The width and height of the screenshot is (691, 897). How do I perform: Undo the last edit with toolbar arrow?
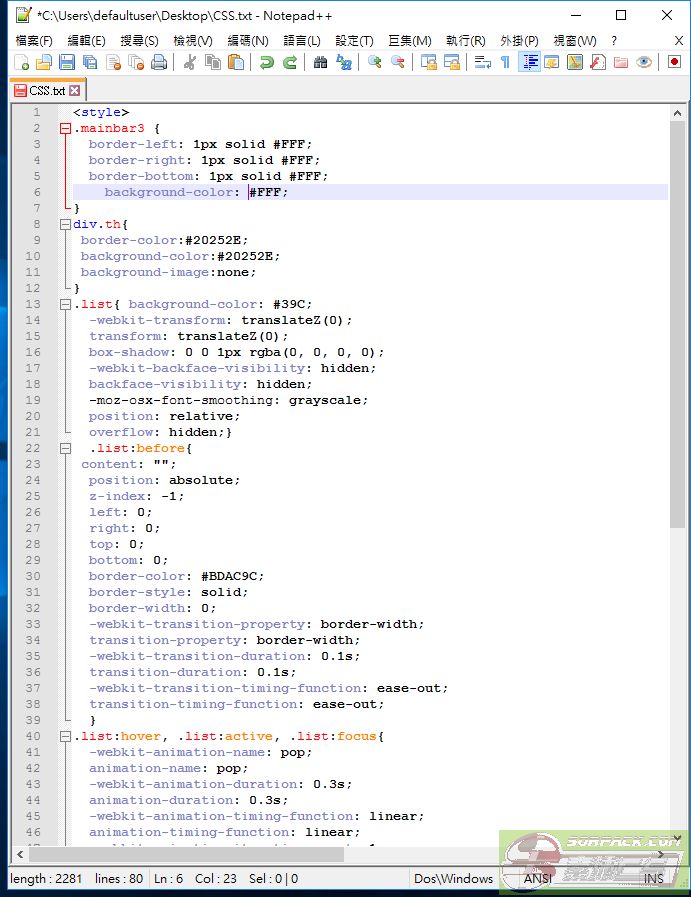(266, 63)
